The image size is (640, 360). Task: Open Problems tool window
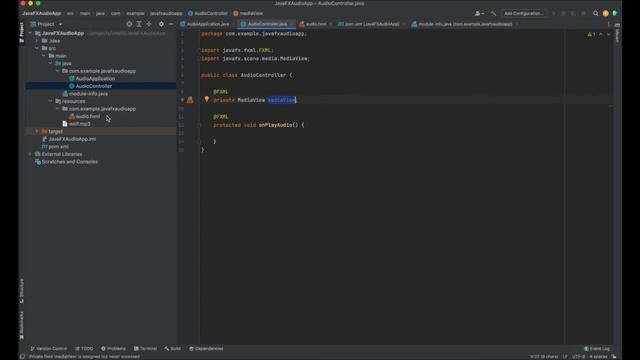113,349
